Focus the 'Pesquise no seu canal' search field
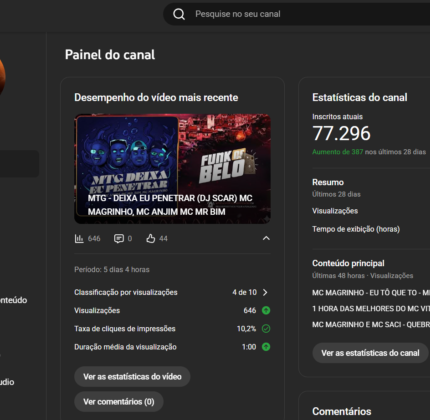Viewport: 430px width, 420px height. pyautogui.click(x=297, y=14)
